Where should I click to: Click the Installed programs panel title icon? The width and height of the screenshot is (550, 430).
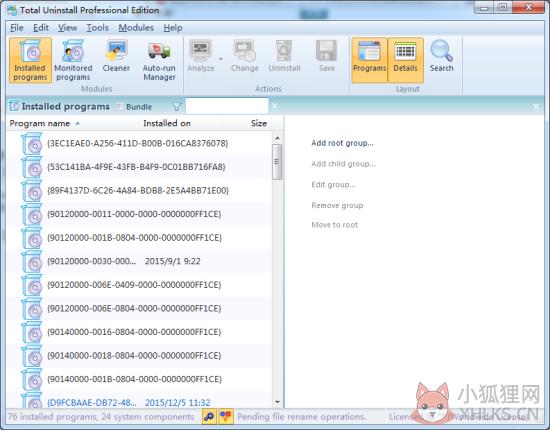[x=14, y=106]
